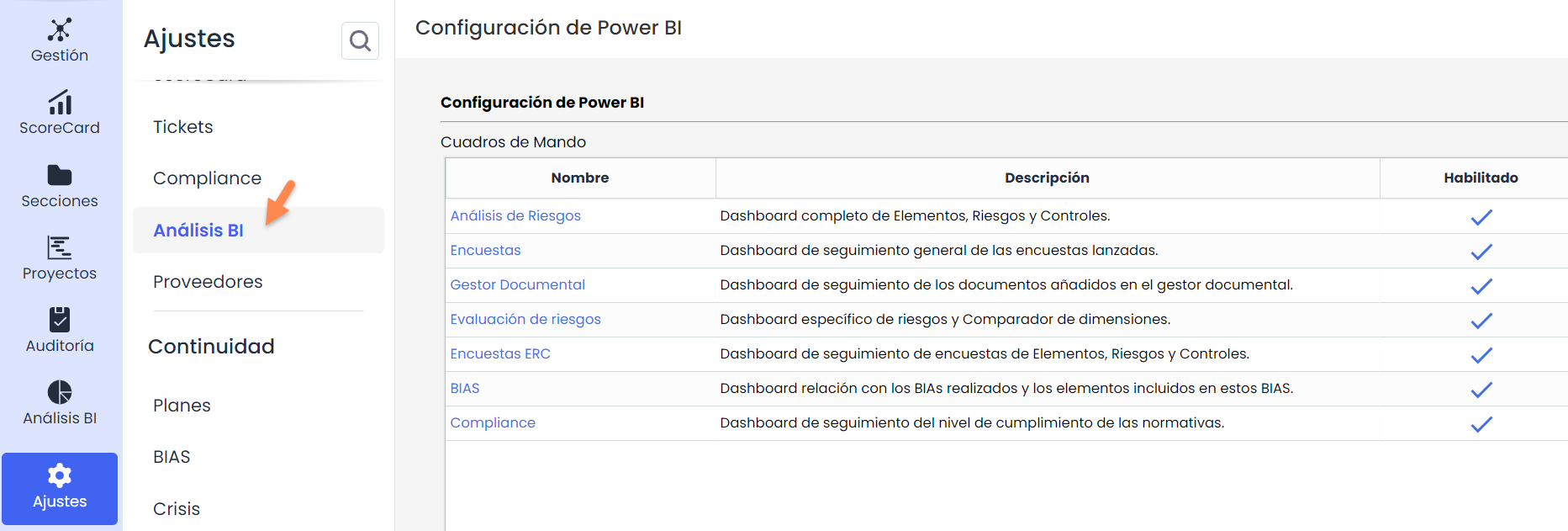Open the Encuestas ERC dashboard link
Image resolution: width=1568 pixels, height=531 pixels.
point(500,354)
